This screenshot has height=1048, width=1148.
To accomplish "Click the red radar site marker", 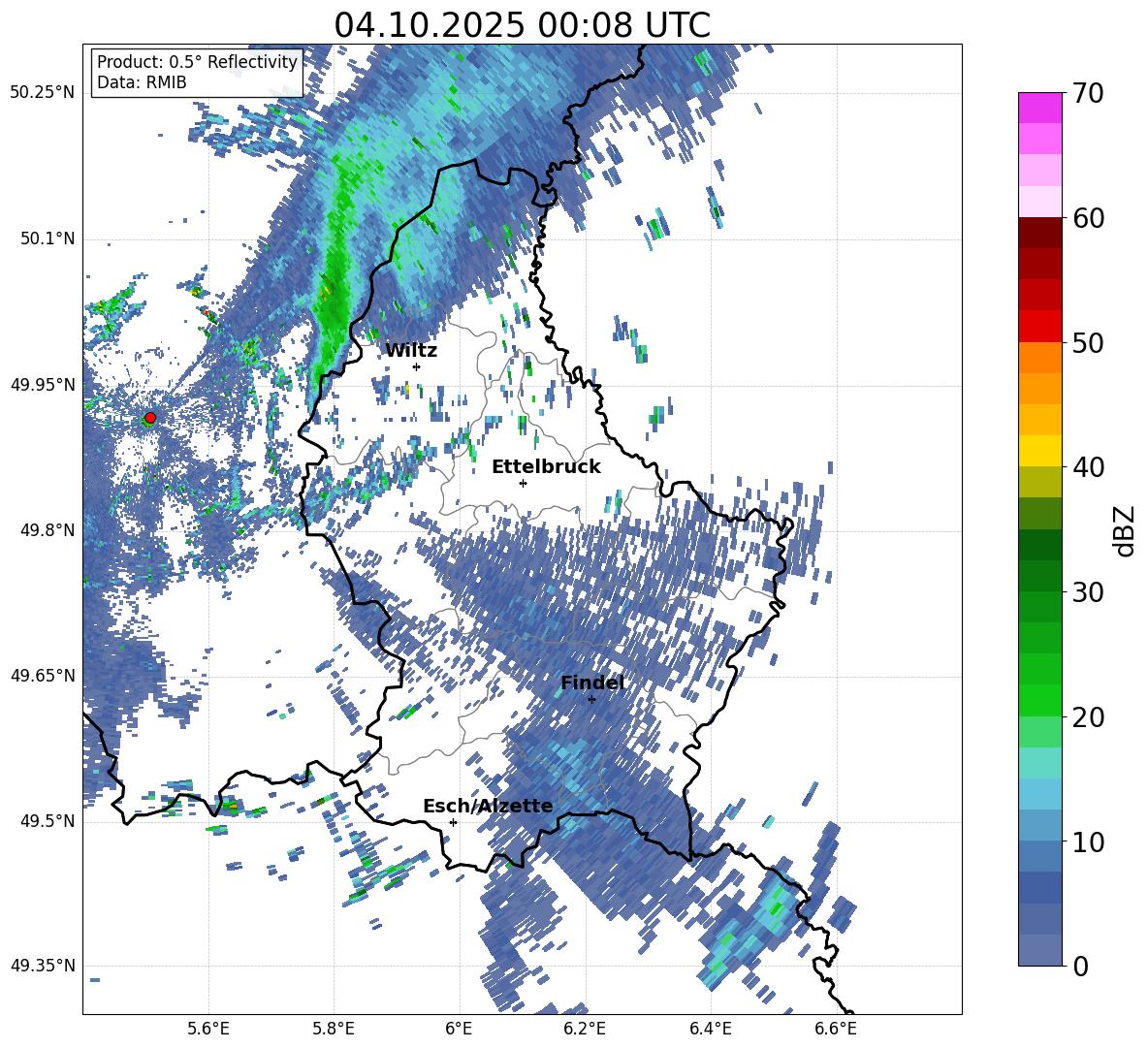I will [150, 418].
